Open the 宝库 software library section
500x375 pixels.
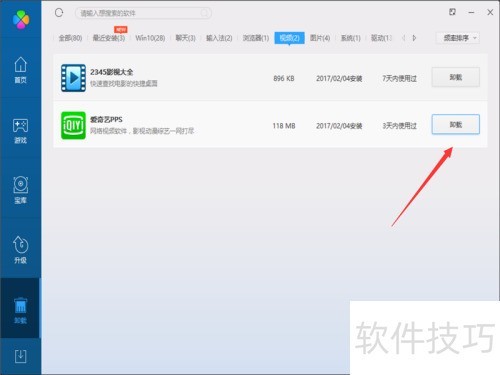(x=20, y=189)
